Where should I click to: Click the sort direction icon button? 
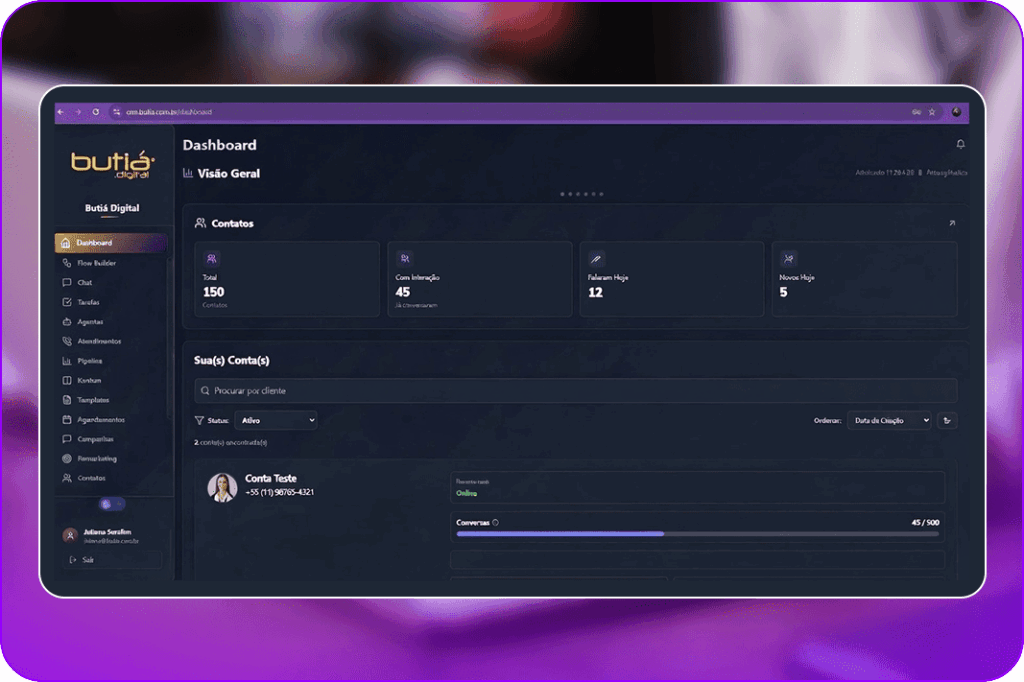tap(948, 421)
